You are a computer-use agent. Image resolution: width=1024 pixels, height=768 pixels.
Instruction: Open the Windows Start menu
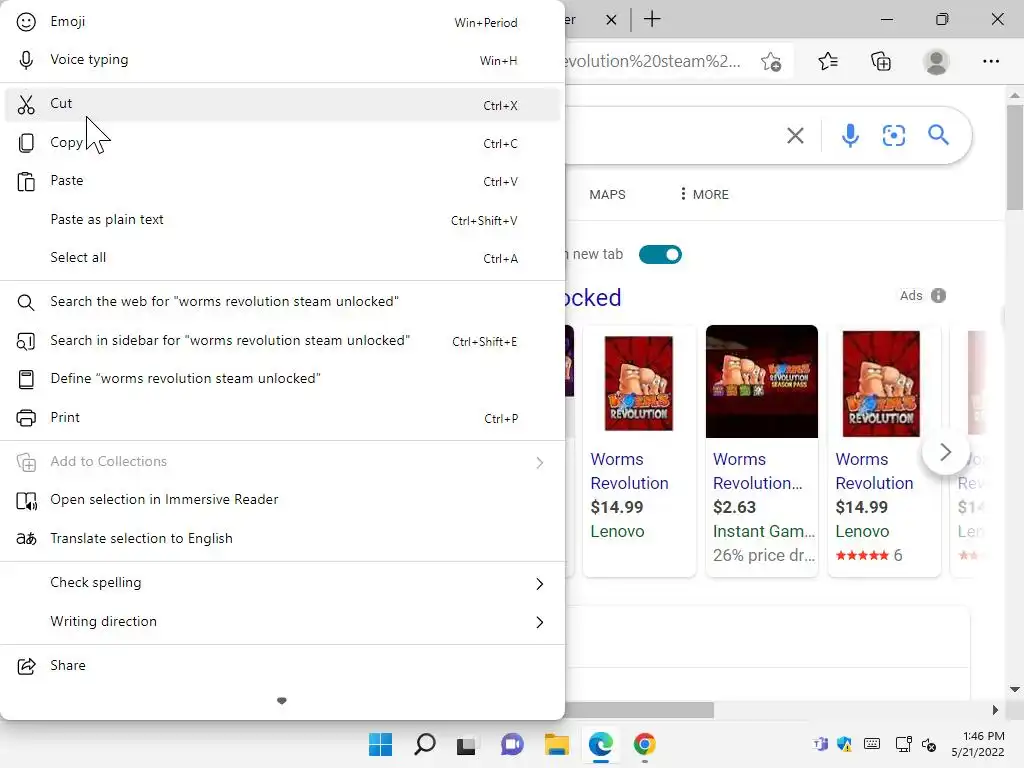pos(380,744)
